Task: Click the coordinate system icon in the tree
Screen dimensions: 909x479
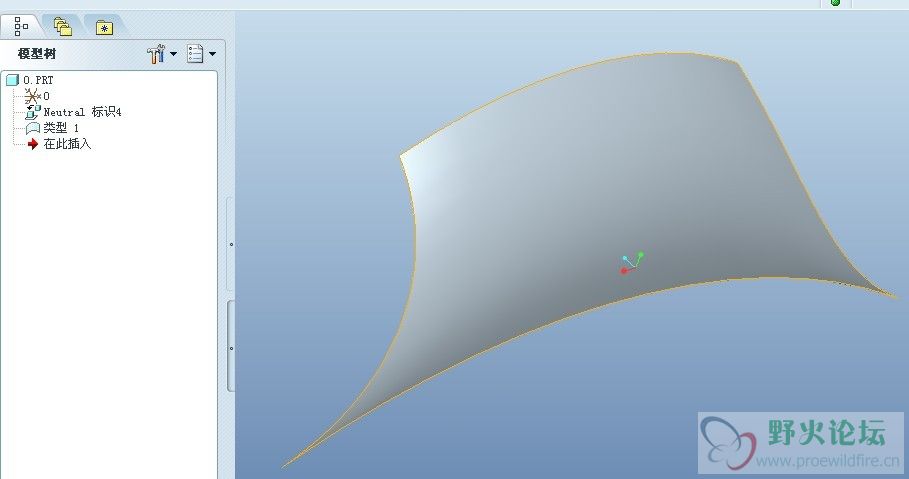Action: [32, 96]
